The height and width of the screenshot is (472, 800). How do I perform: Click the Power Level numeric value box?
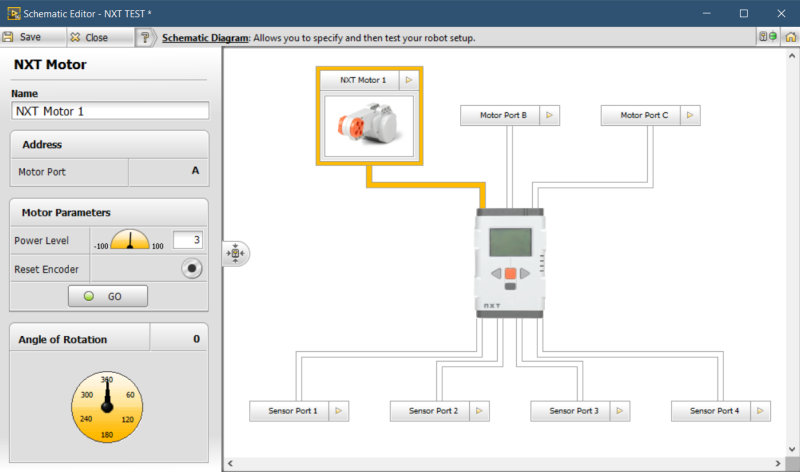click(x=187, y=240)
